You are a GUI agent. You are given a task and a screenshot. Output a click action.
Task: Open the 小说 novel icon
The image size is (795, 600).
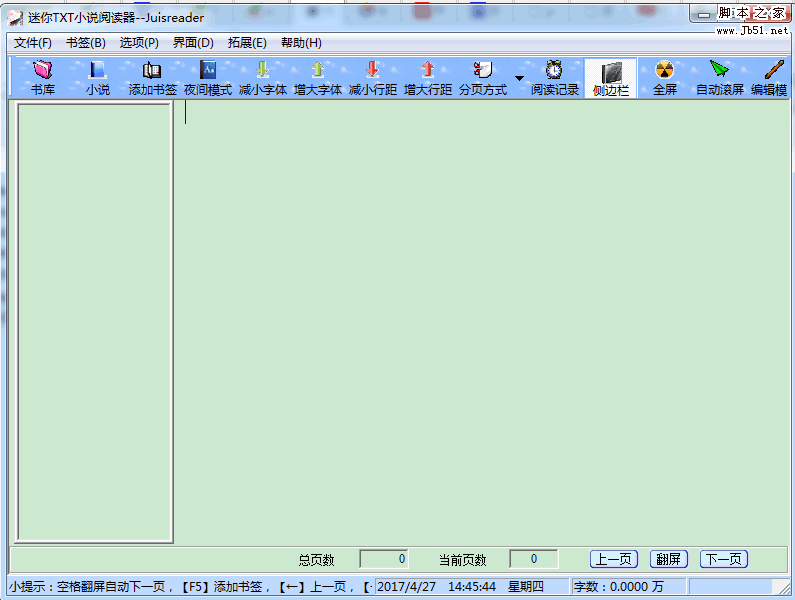(97, 78)
